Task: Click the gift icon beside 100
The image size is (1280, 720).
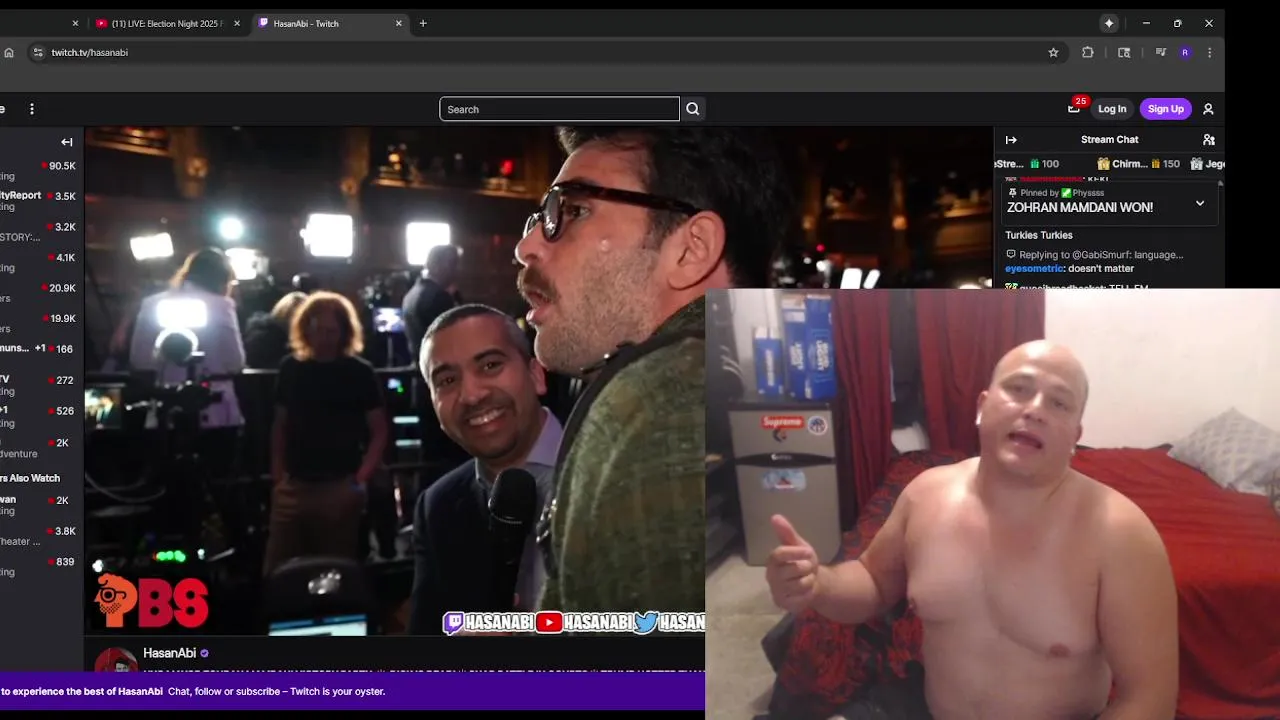Action: pyautogui.click(x=1034, y=164)
